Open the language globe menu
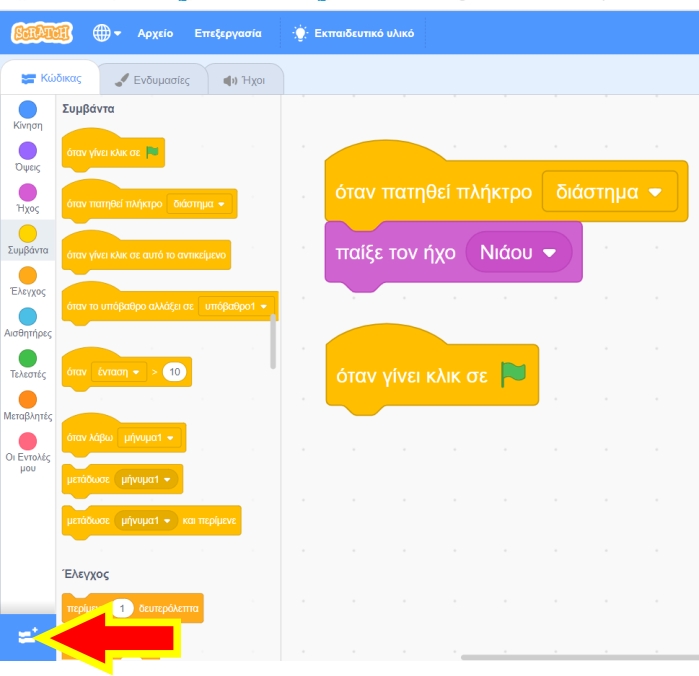Screen dimensions: 699x676 [106, 33]
